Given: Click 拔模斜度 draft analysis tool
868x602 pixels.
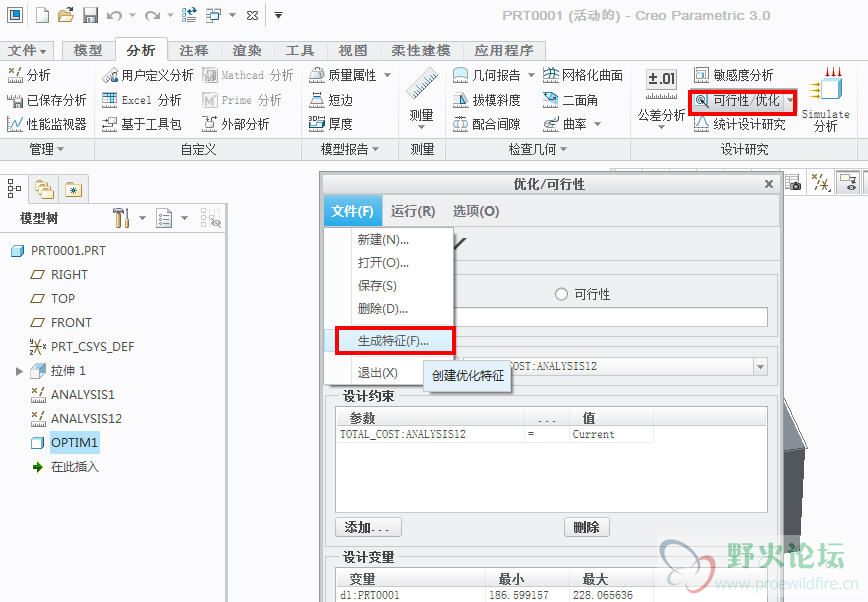Looking at the screenshot, I should [x=487, y=100].
